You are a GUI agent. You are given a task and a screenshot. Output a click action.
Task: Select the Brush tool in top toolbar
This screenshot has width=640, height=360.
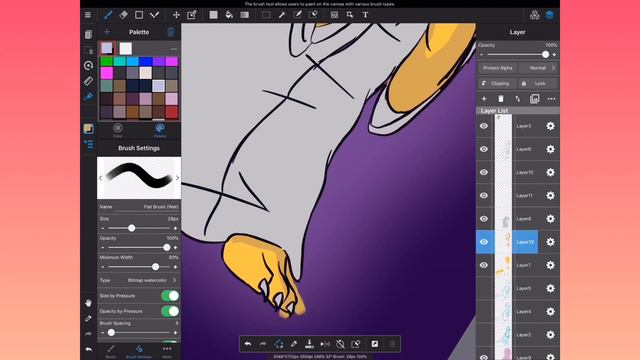coord(108,15)
